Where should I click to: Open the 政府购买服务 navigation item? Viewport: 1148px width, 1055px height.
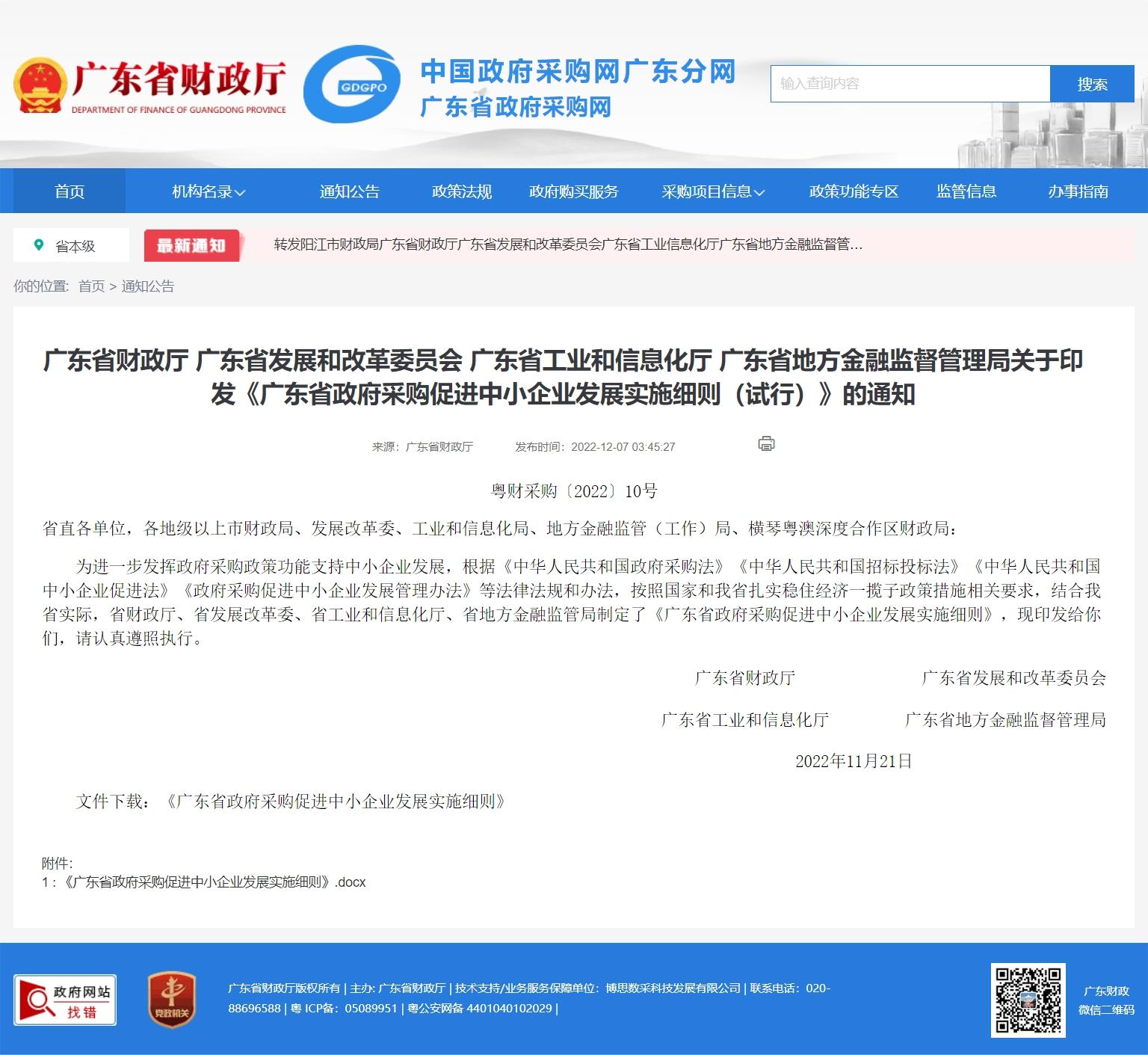[574, 191]
